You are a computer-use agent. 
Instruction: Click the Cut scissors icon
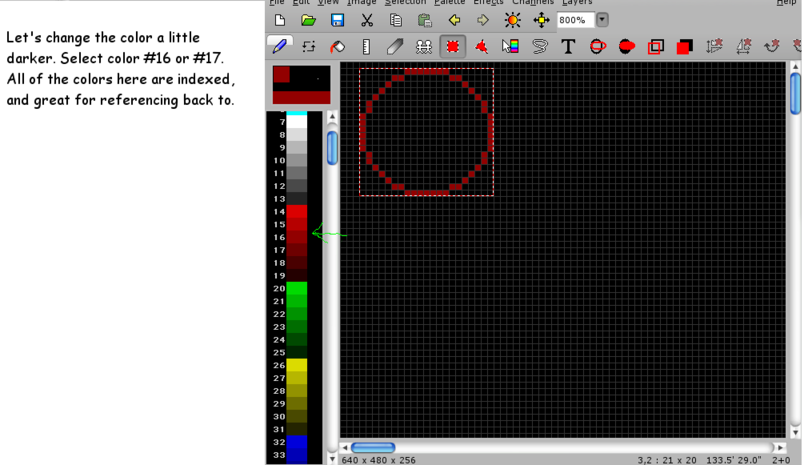point(367,20)
